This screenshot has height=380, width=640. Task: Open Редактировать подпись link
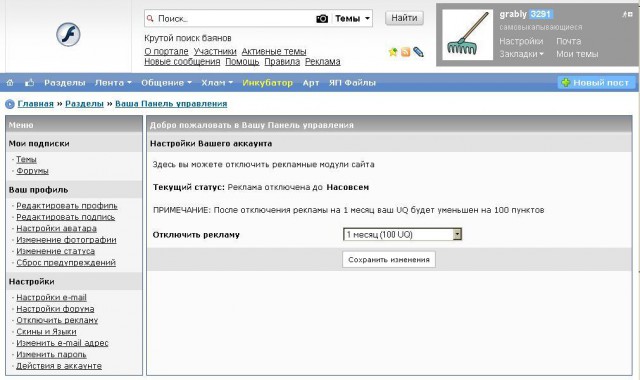point(65,217)
